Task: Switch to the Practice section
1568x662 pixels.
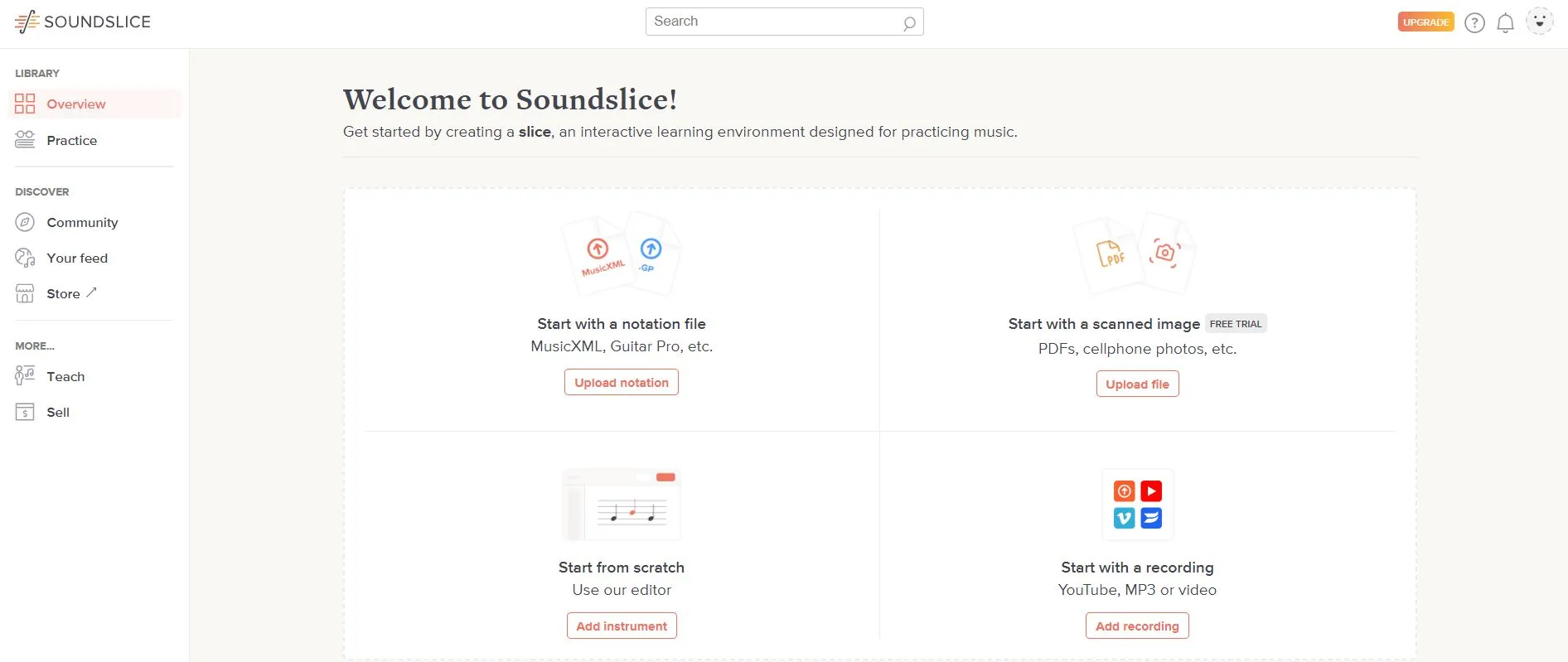Action: pyautogui.click(x=72, y=140)
